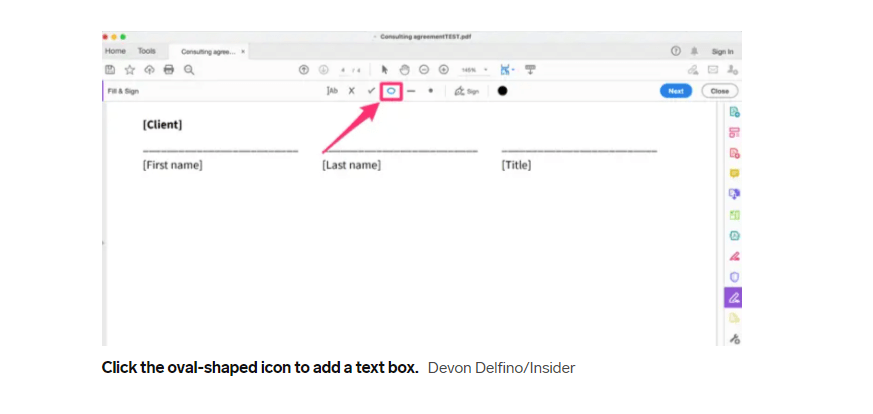The height and width of the screenshot is (414, 873).
Task: Select the Add Text (Ab) tool
Action: point(332,90)
